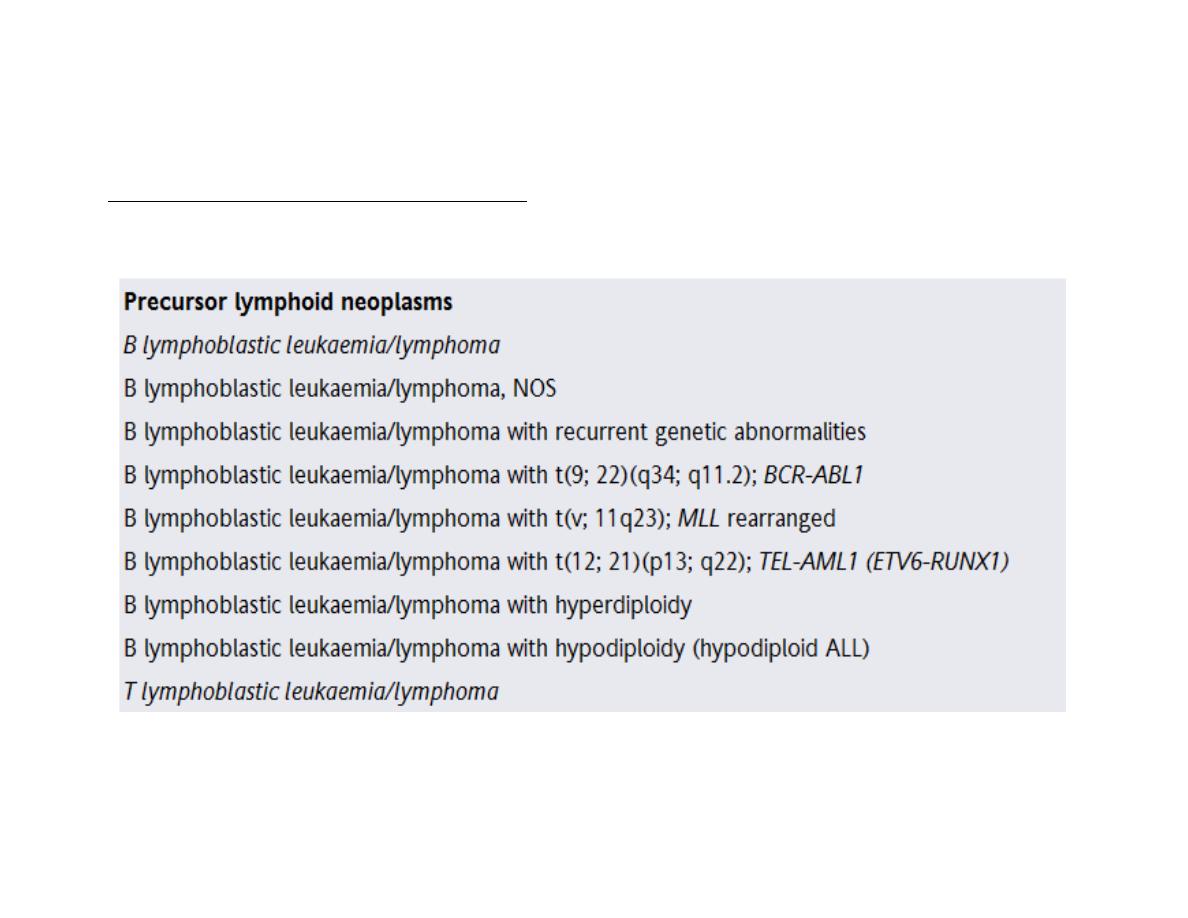Click the '(ETV6-RUNX1)' text
Viewport: 1188px width, 918px height.
tap(937, 562)
